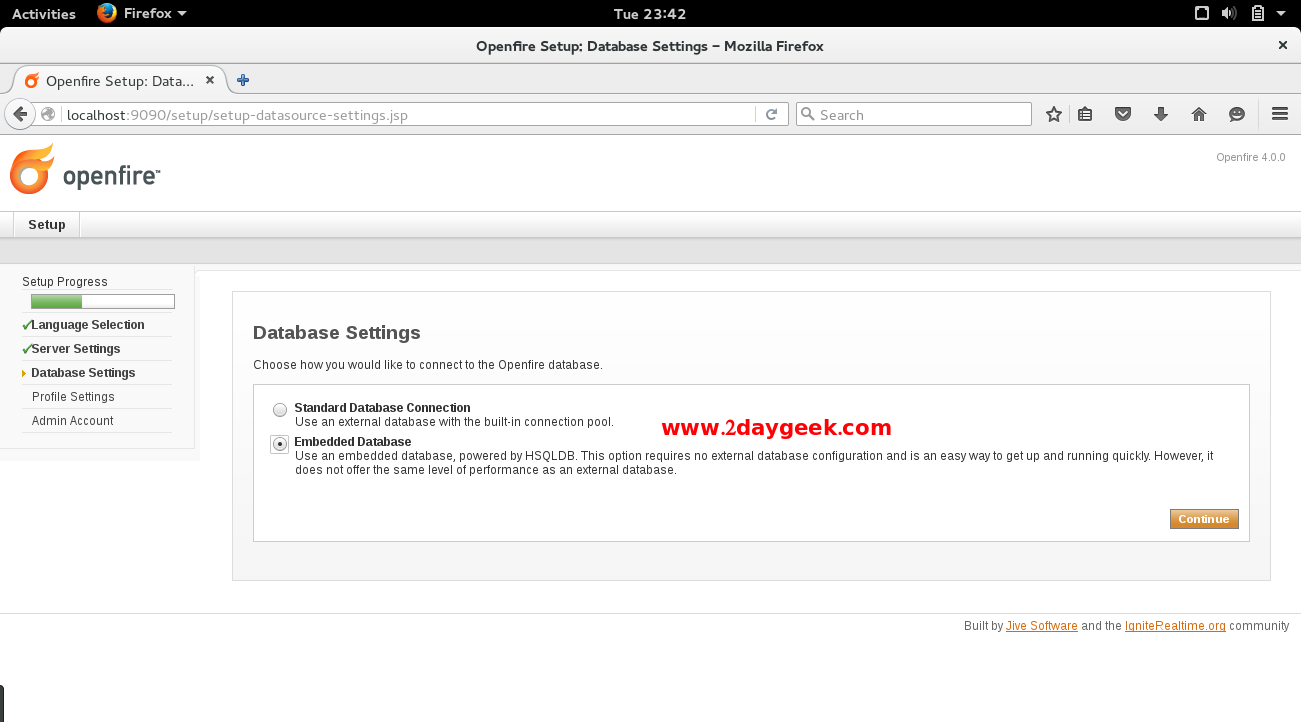The width and height of the screenshot is (1301, 722).
Task: Focus the Firefox Search box
Action: 914,115
